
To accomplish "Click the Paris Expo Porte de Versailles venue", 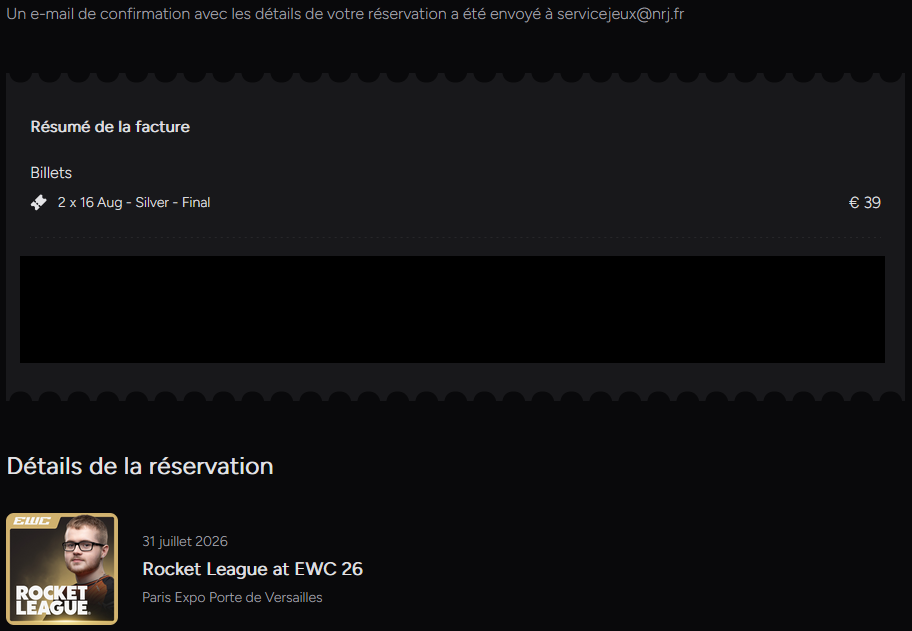I will (232, 597).
